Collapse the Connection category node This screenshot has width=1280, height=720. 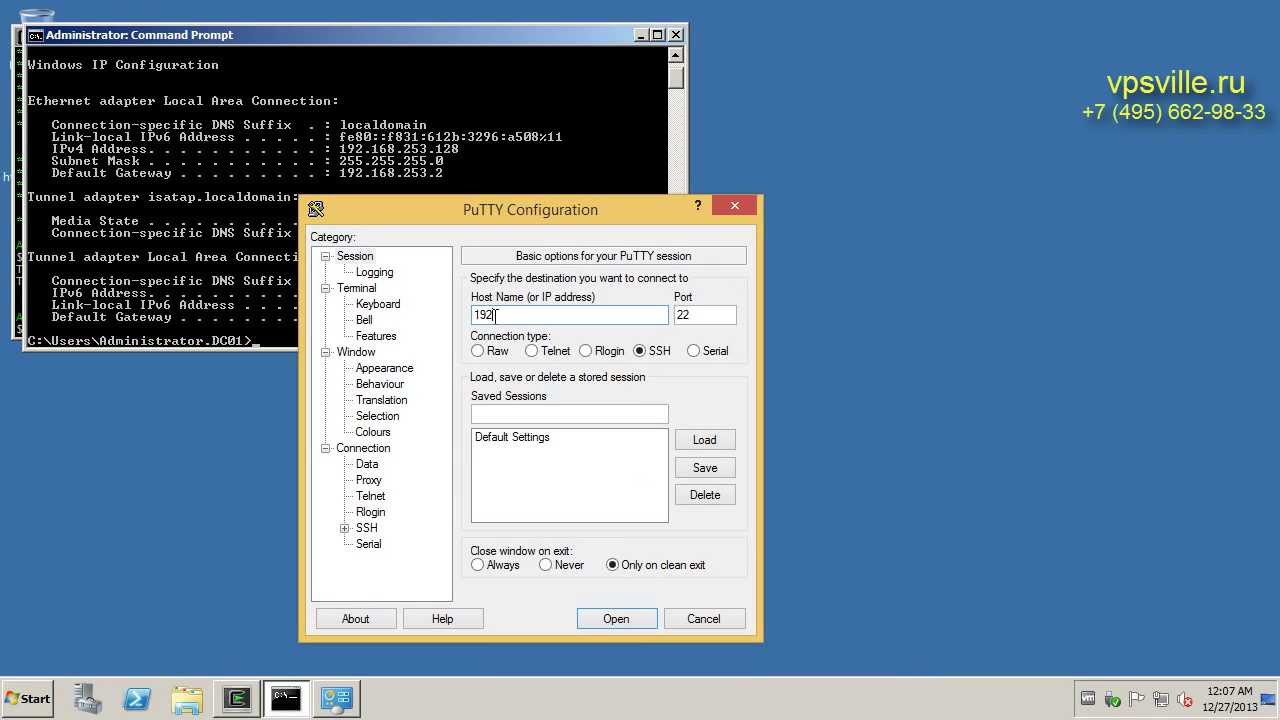point(326,448)
